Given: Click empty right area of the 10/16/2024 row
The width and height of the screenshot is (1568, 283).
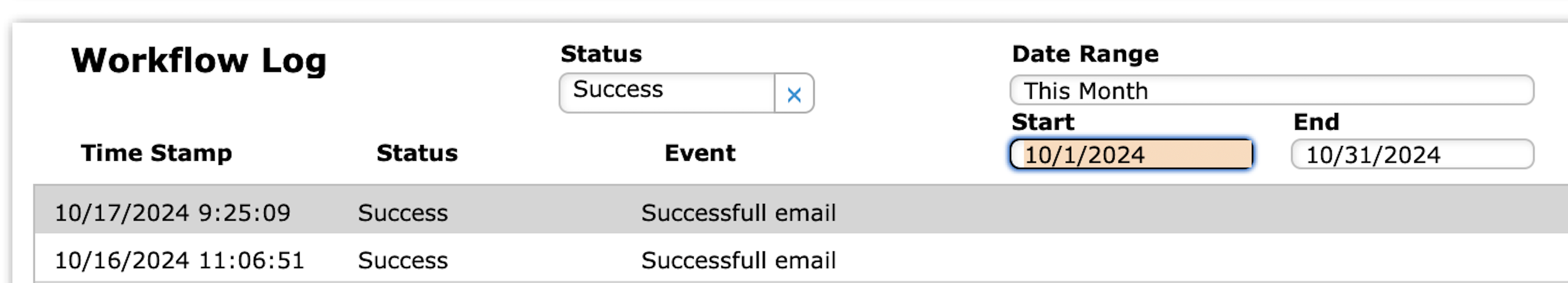Looking at the screenshot, I should tap(1217, 261).
